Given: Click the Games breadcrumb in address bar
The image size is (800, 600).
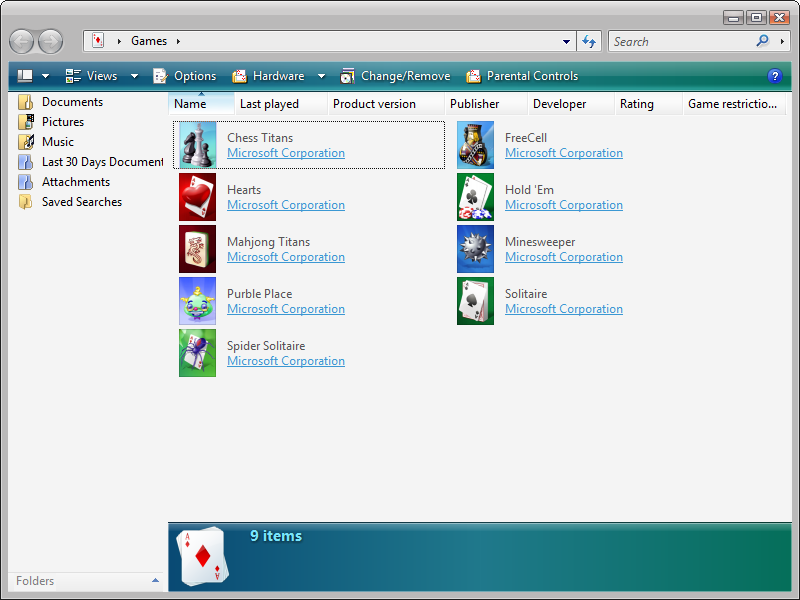Looking at the screenshot, I should pos(149,41).
